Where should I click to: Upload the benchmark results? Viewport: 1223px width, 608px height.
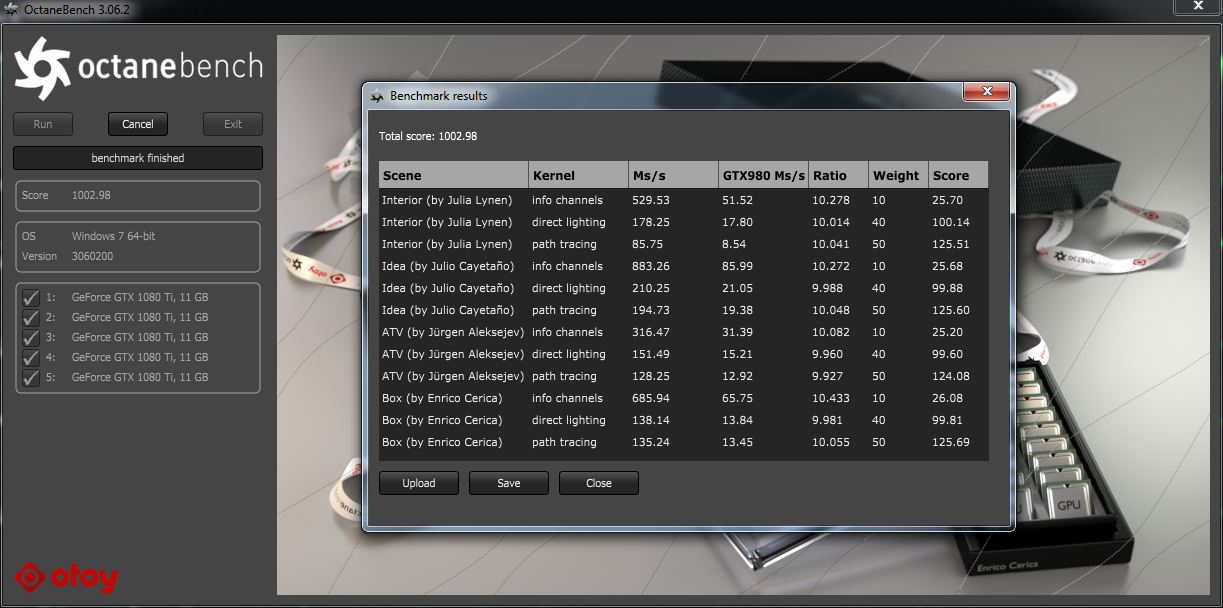pyautogui.click(x=419, y=483)
